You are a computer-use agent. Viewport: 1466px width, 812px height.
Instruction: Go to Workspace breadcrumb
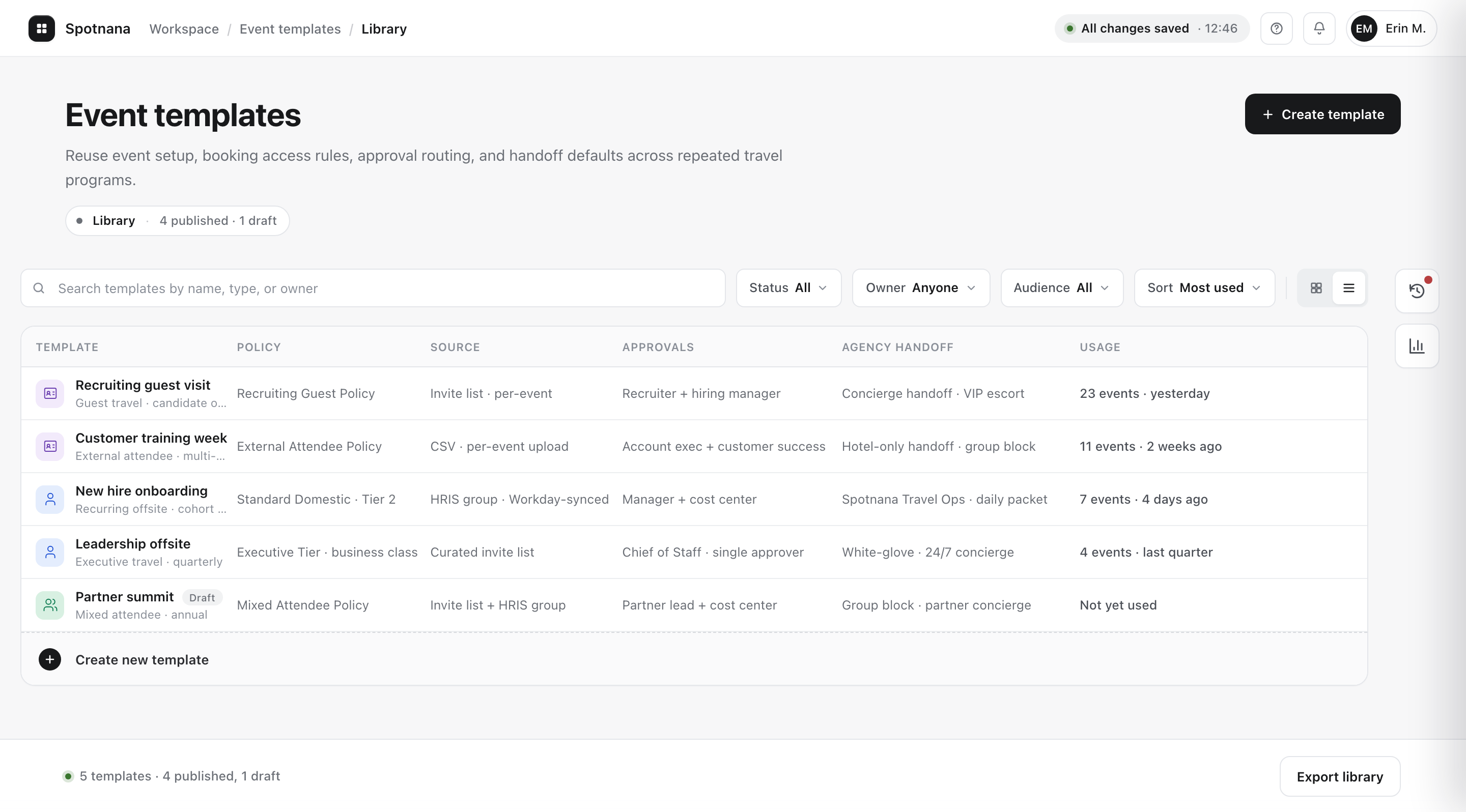pyautogui.click(x=184, y=29)
